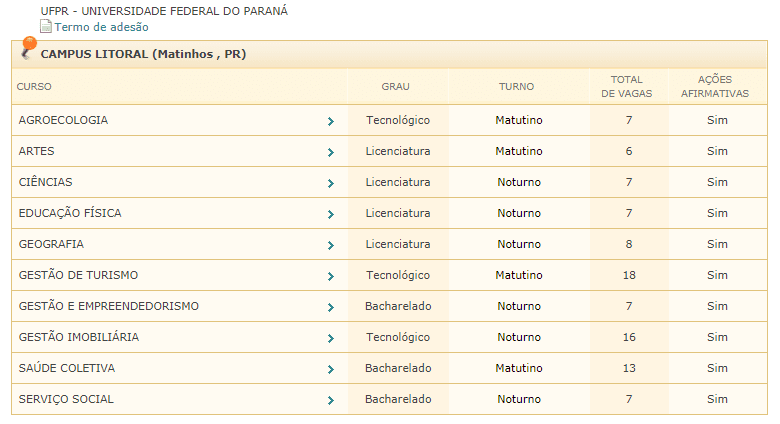Screen dimensions: 780x424
Task: Open the Termo de adesão link
Action: 101,27
